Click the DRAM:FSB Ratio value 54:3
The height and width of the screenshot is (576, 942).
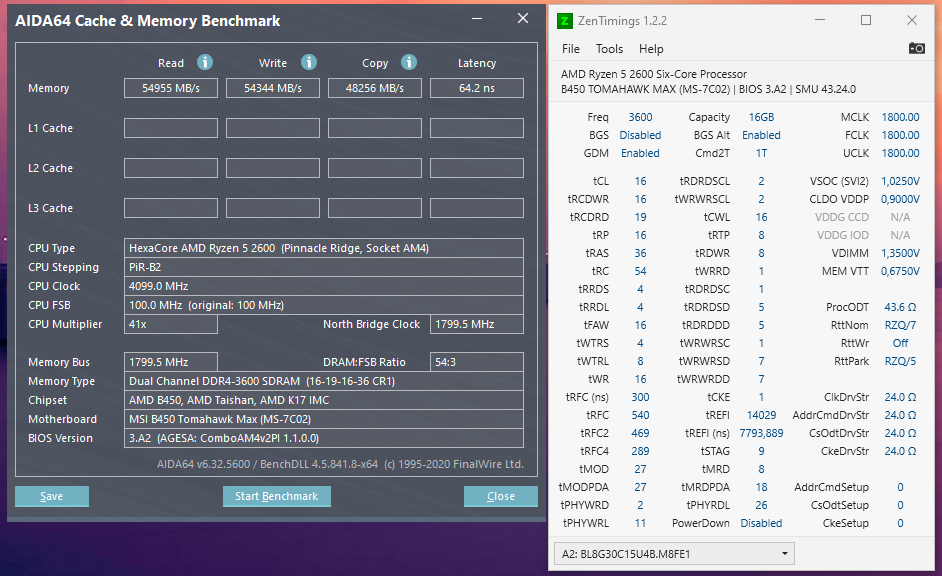pyautogui.click(x=477, y=362)
